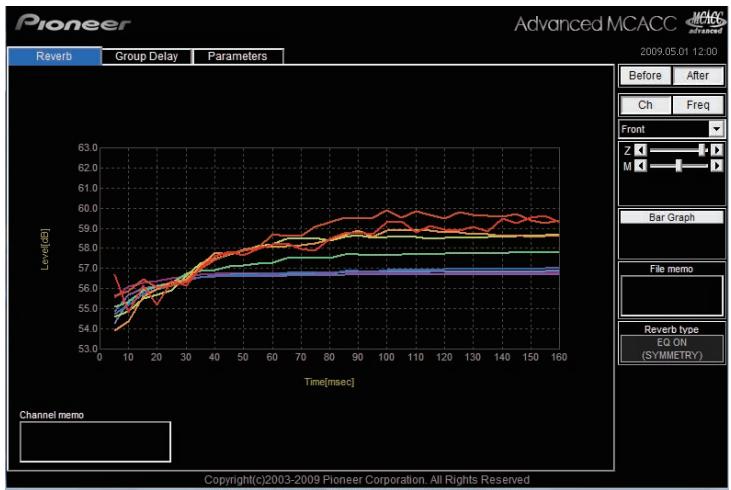
Task: Click the 2009.05.01 12:00 timestamp
Action: click(678, 52)
